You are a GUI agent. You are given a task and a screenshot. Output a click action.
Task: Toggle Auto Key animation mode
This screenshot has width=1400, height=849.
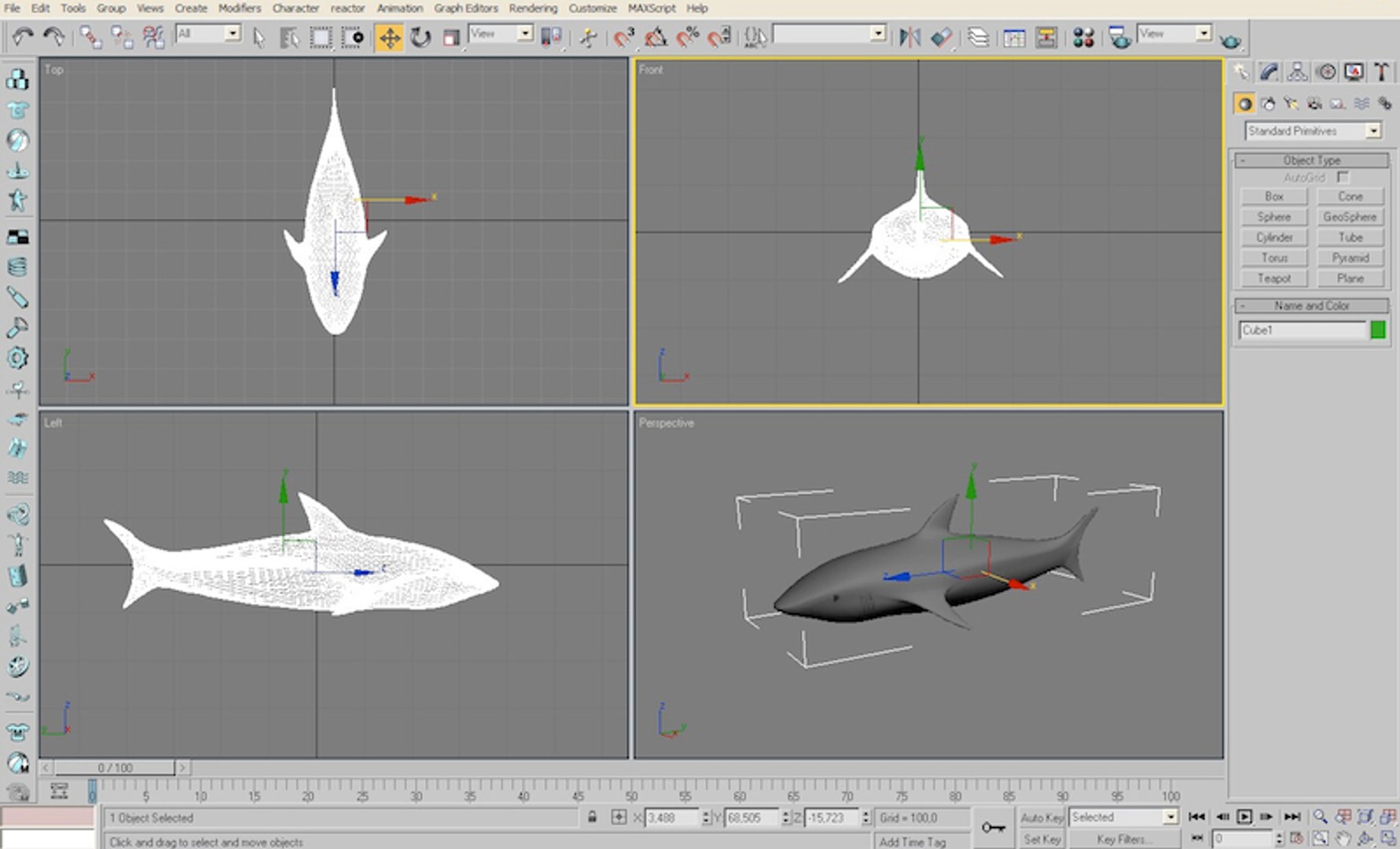pos(1042,818)
